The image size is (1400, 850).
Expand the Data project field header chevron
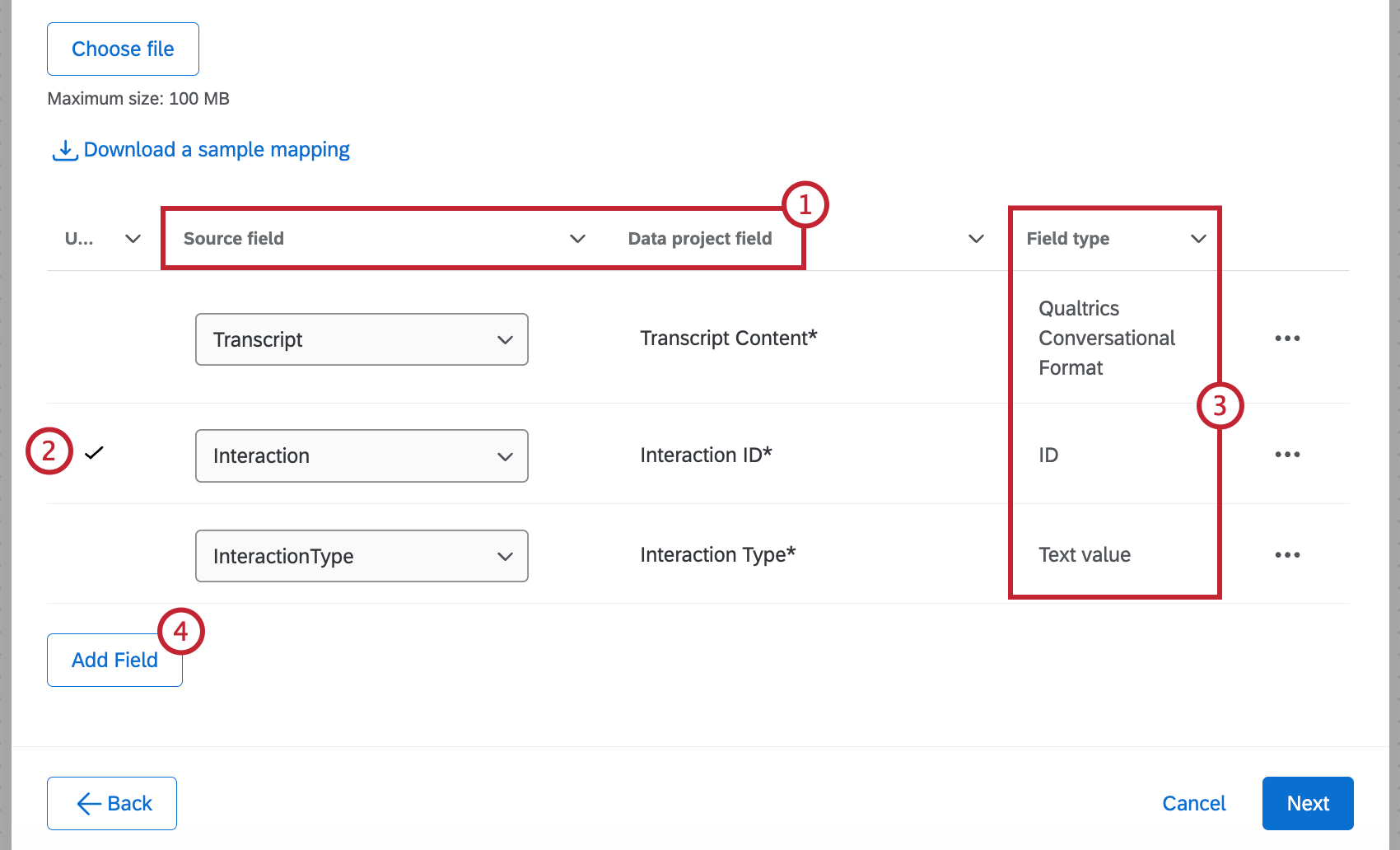pyautogui.click(x=975, y=239)
